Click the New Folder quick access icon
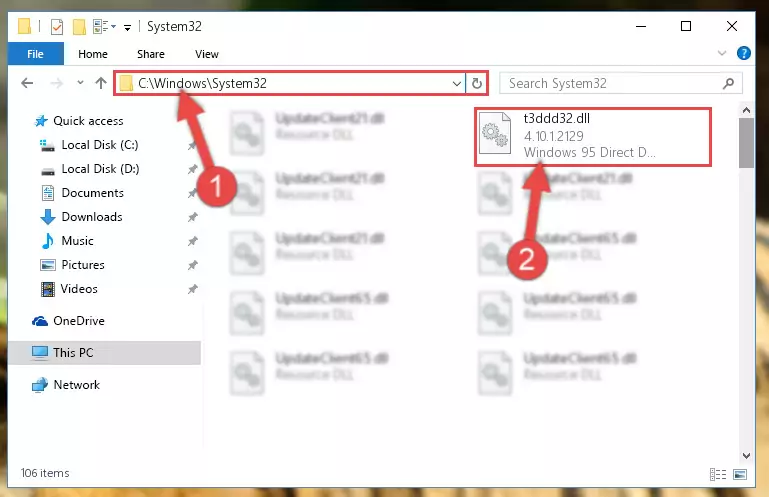 (79, 26)
